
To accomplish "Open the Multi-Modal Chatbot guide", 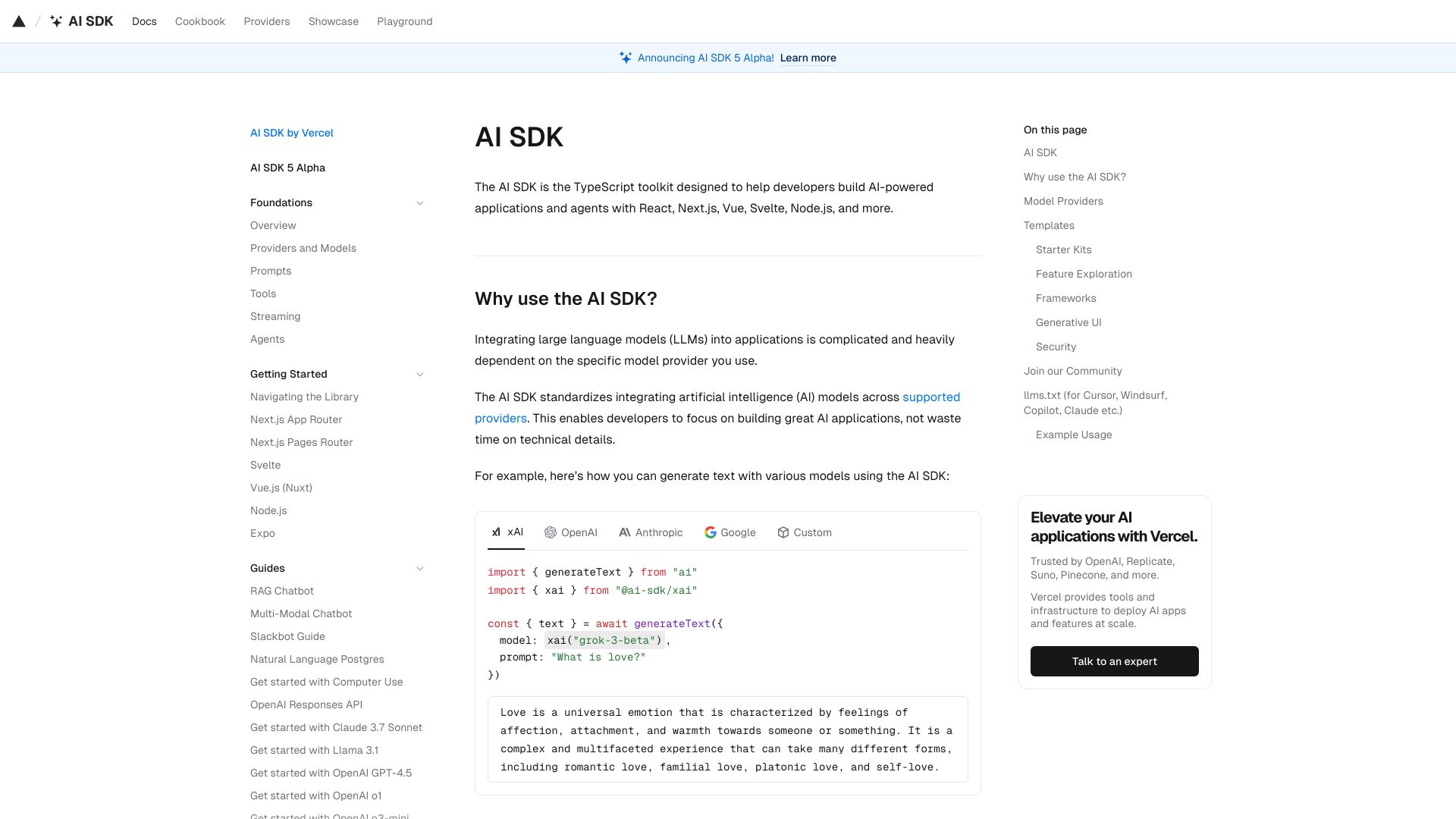I will (x=301, y=613).
